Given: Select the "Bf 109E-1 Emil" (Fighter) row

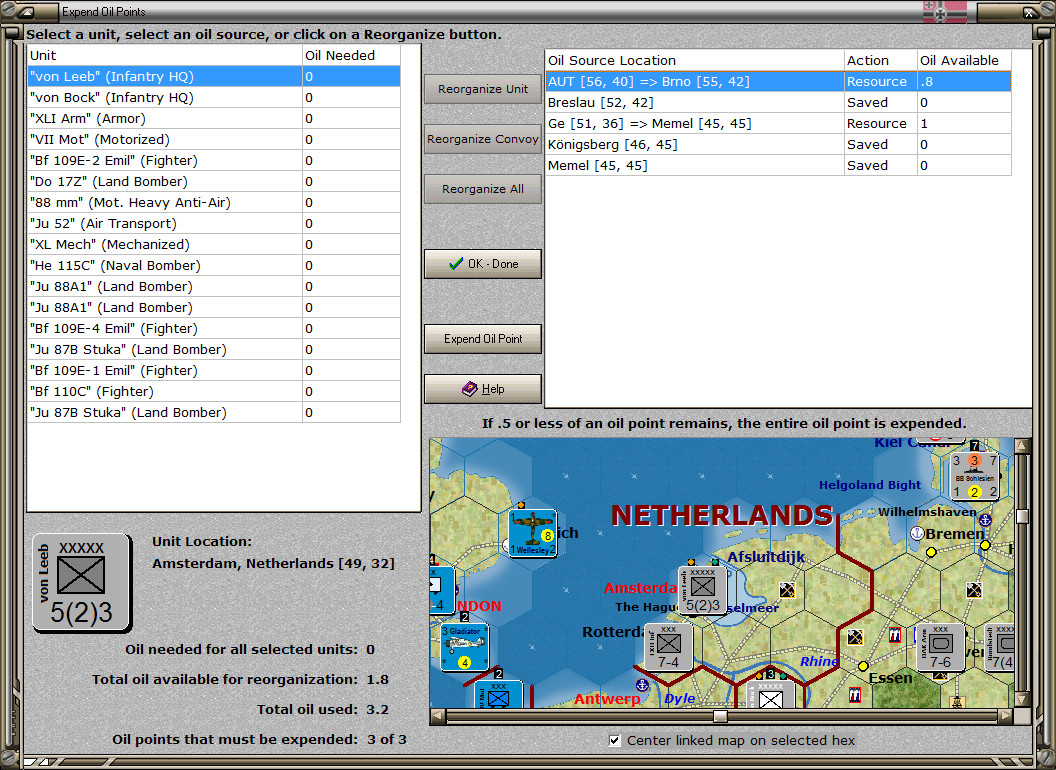Looking at the screenshot, I should (x=214, y=370).
